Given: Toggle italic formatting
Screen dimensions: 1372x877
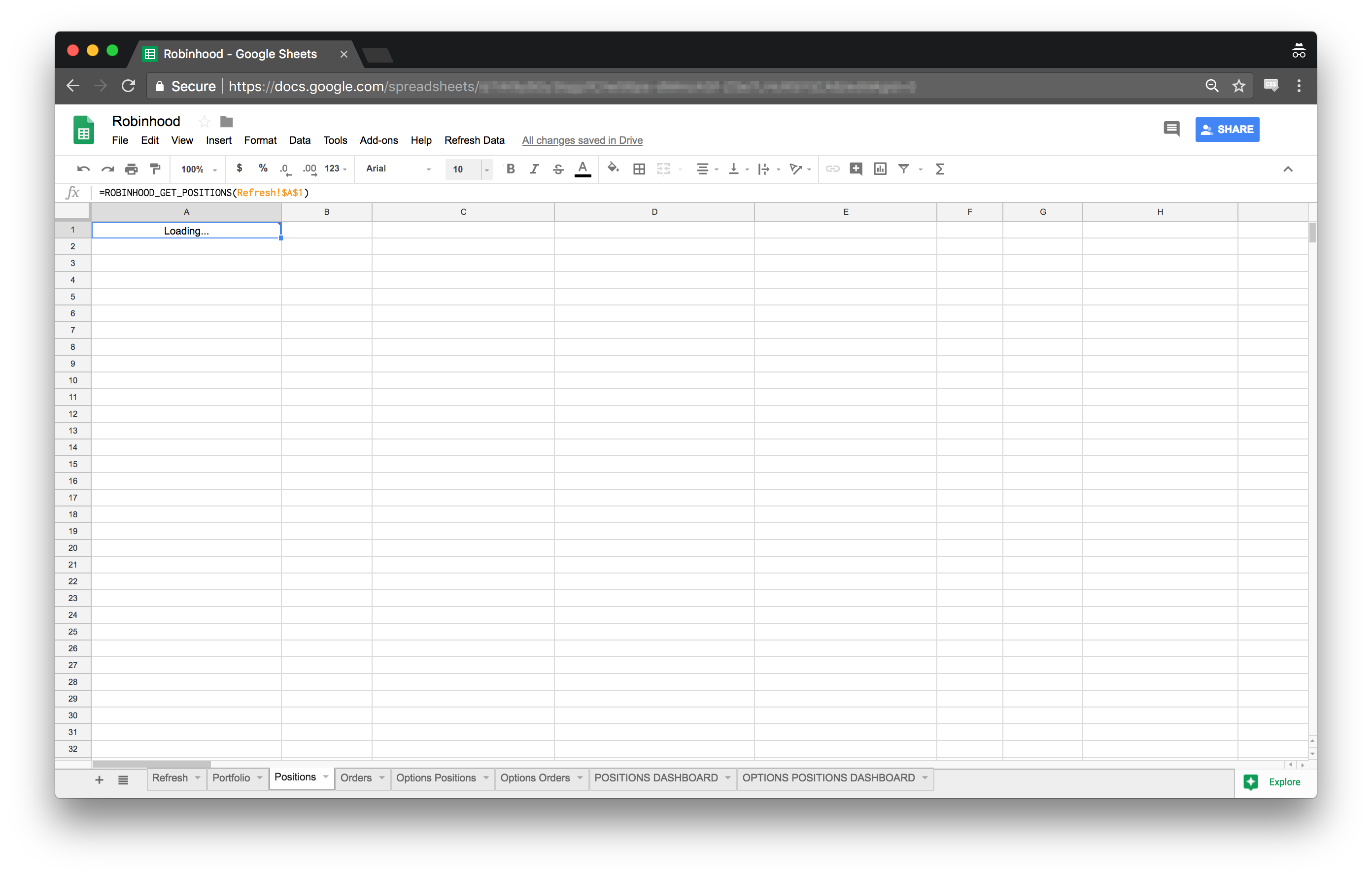Looking at the screenshot, I should click(534, 169).
